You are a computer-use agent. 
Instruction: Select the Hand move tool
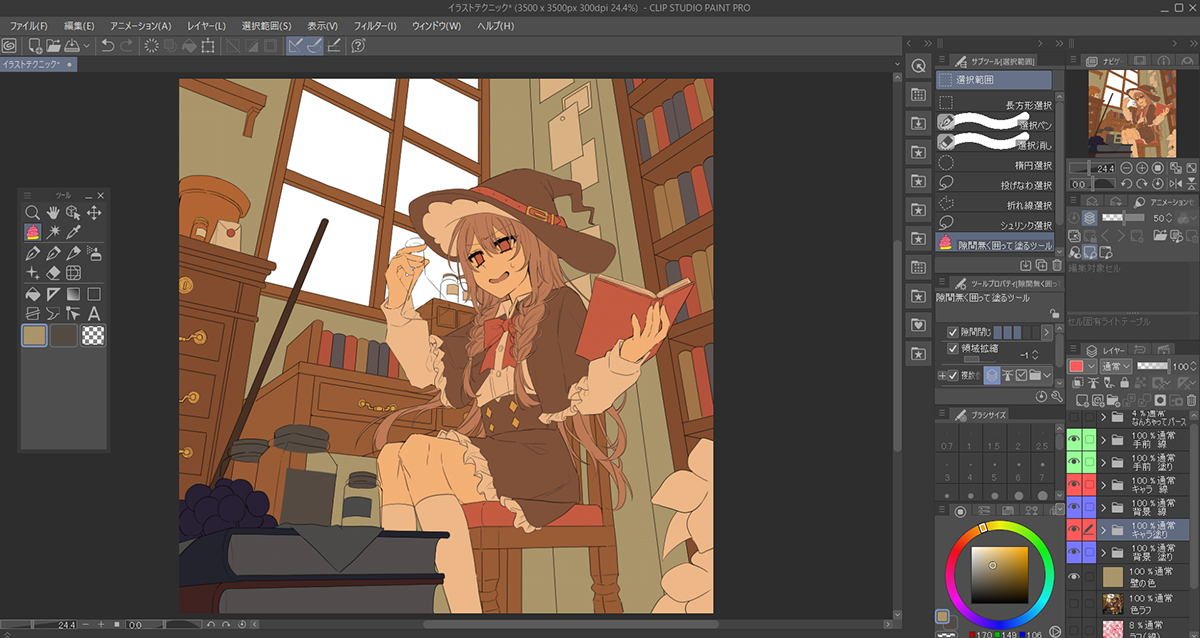pyautogui.click(x=53, y=212)
